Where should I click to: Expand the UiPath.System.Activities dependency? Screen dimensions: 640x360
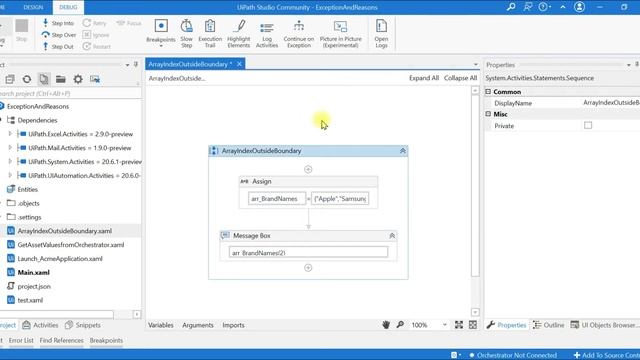tap(10, 162)
